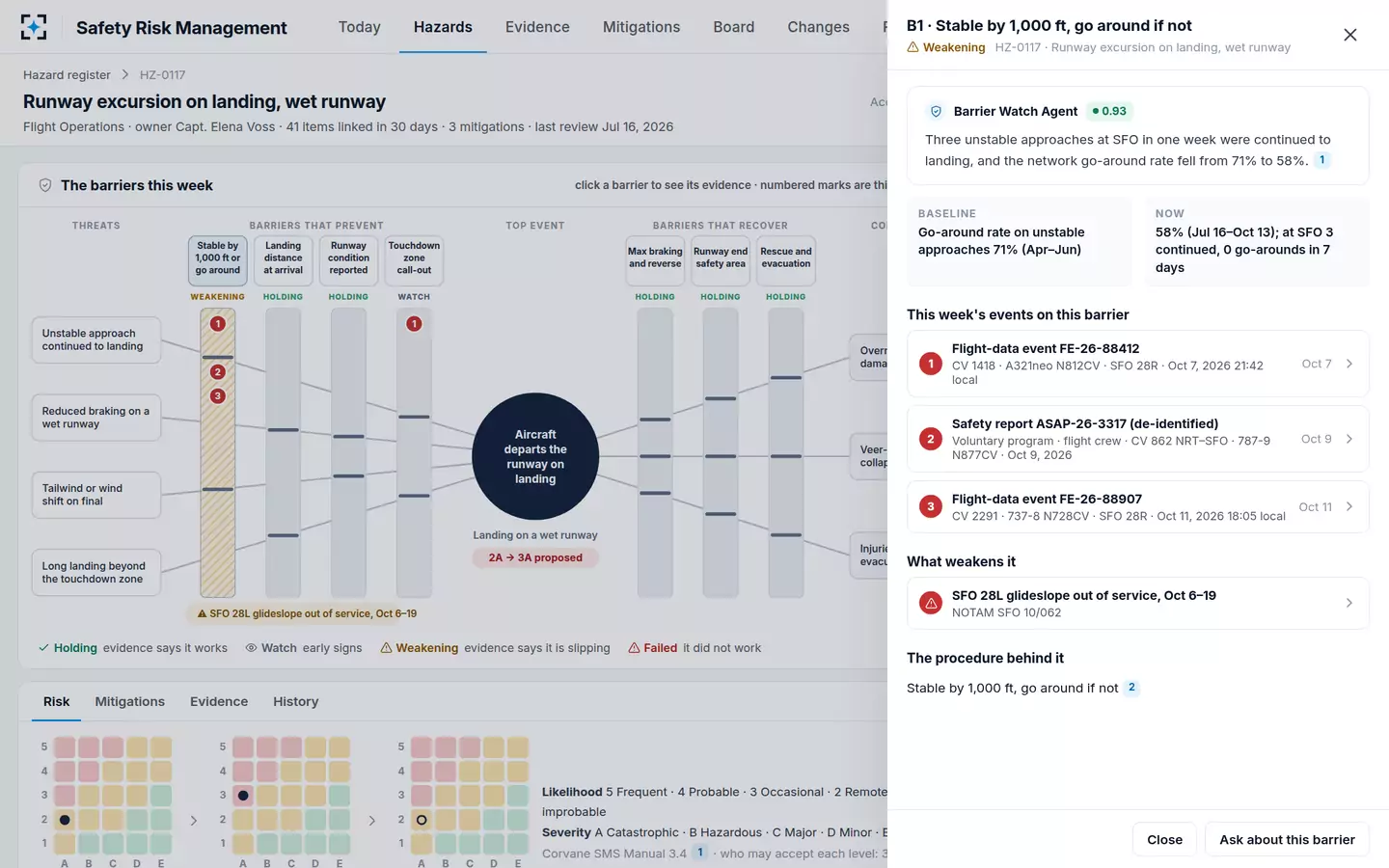Select the Stable by 1,000 ft or go around barrier
The width and height of the screenshot is (1389, 868).
click(218, 260)
